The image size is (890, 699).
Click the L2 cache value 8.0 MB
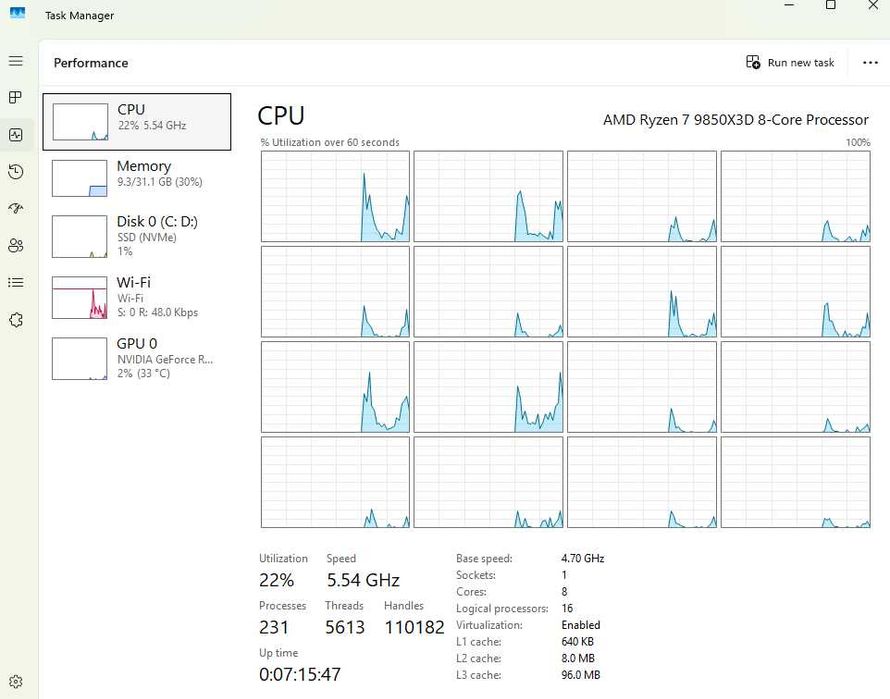tap(578, 658)
